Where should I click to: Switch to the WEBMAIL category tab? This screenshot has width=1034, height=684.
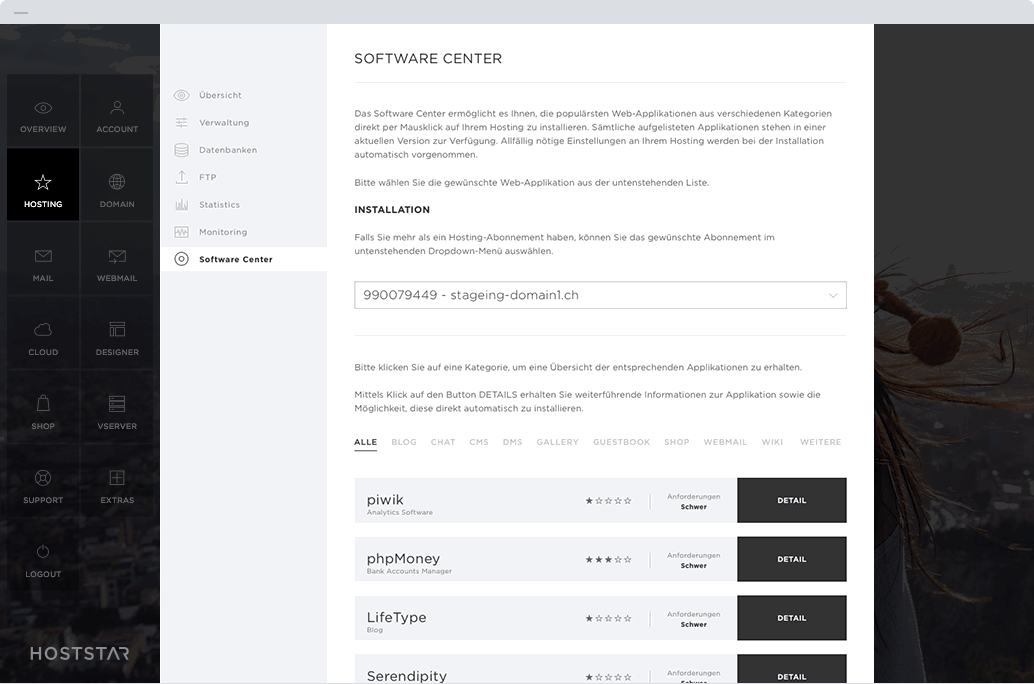(x=725, y=442)
